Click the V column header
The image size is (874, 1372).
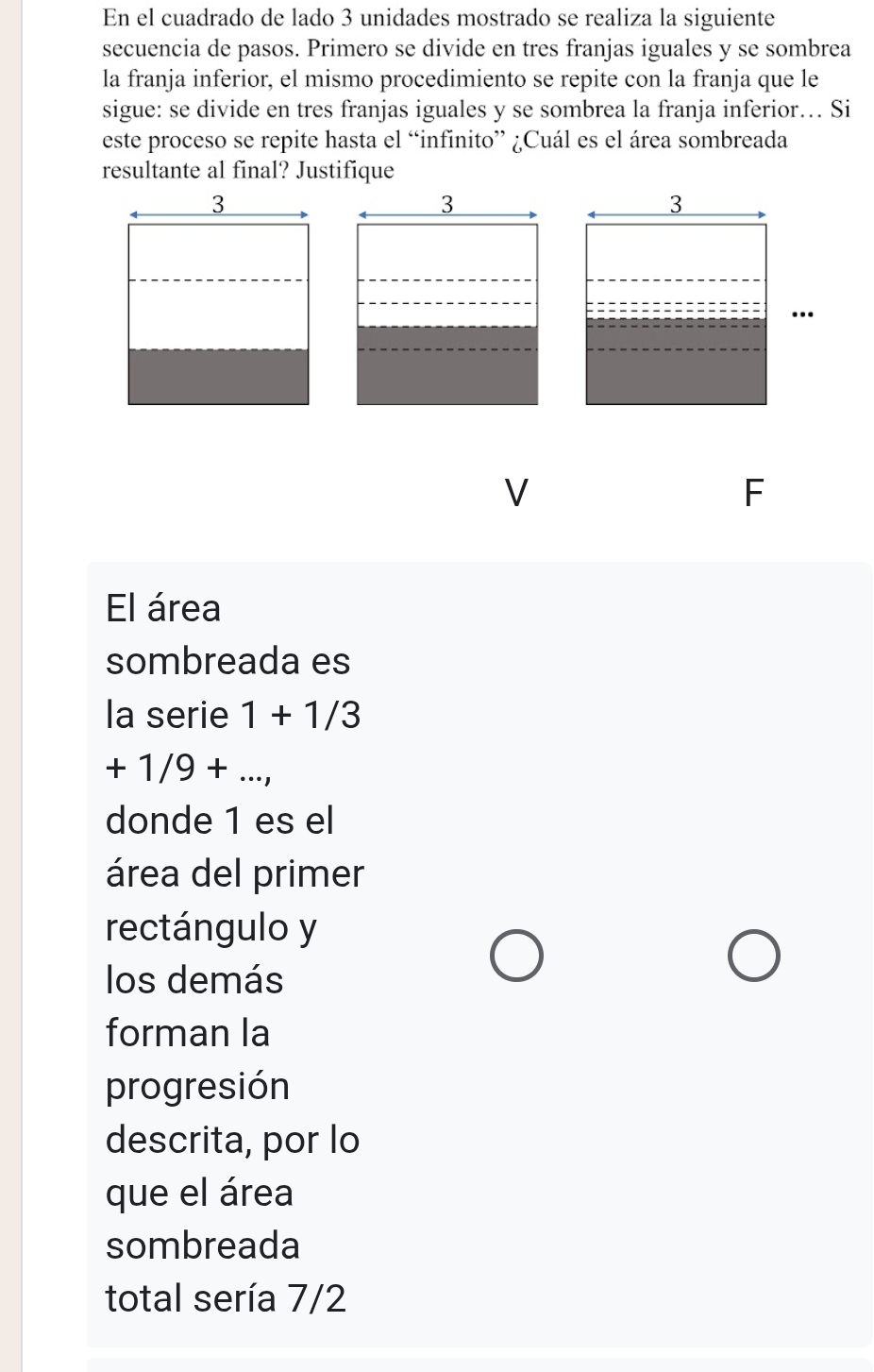click(x=515, y=493)
